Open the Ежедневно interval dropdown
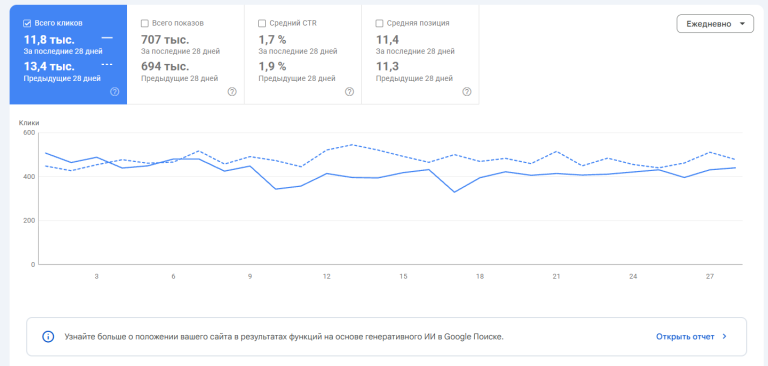This screenshot has width=768, height=366. pos(715,24)
